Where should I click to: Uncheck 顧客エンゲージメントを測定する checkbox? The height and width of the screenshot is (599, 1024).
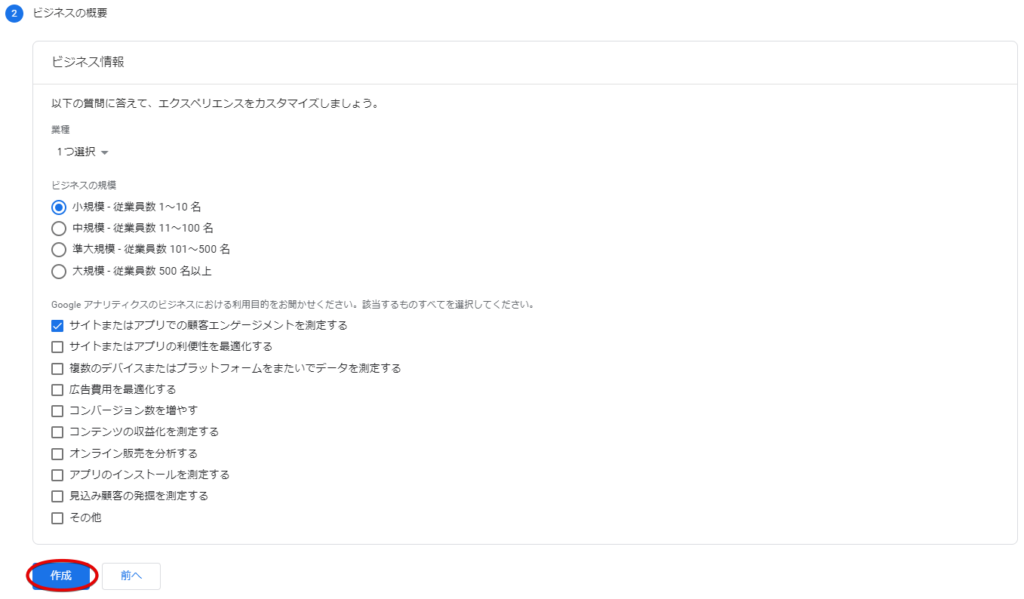(x=57, y=325)
